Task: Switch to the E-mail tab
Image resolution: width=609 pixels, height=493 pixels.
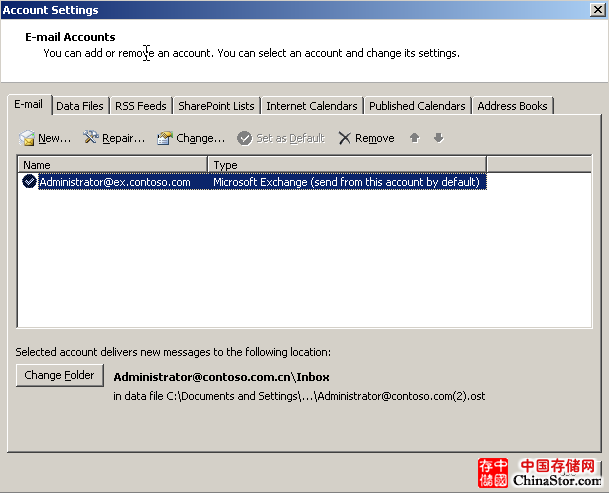Action: pyautogui.click(x=27, y=105)
